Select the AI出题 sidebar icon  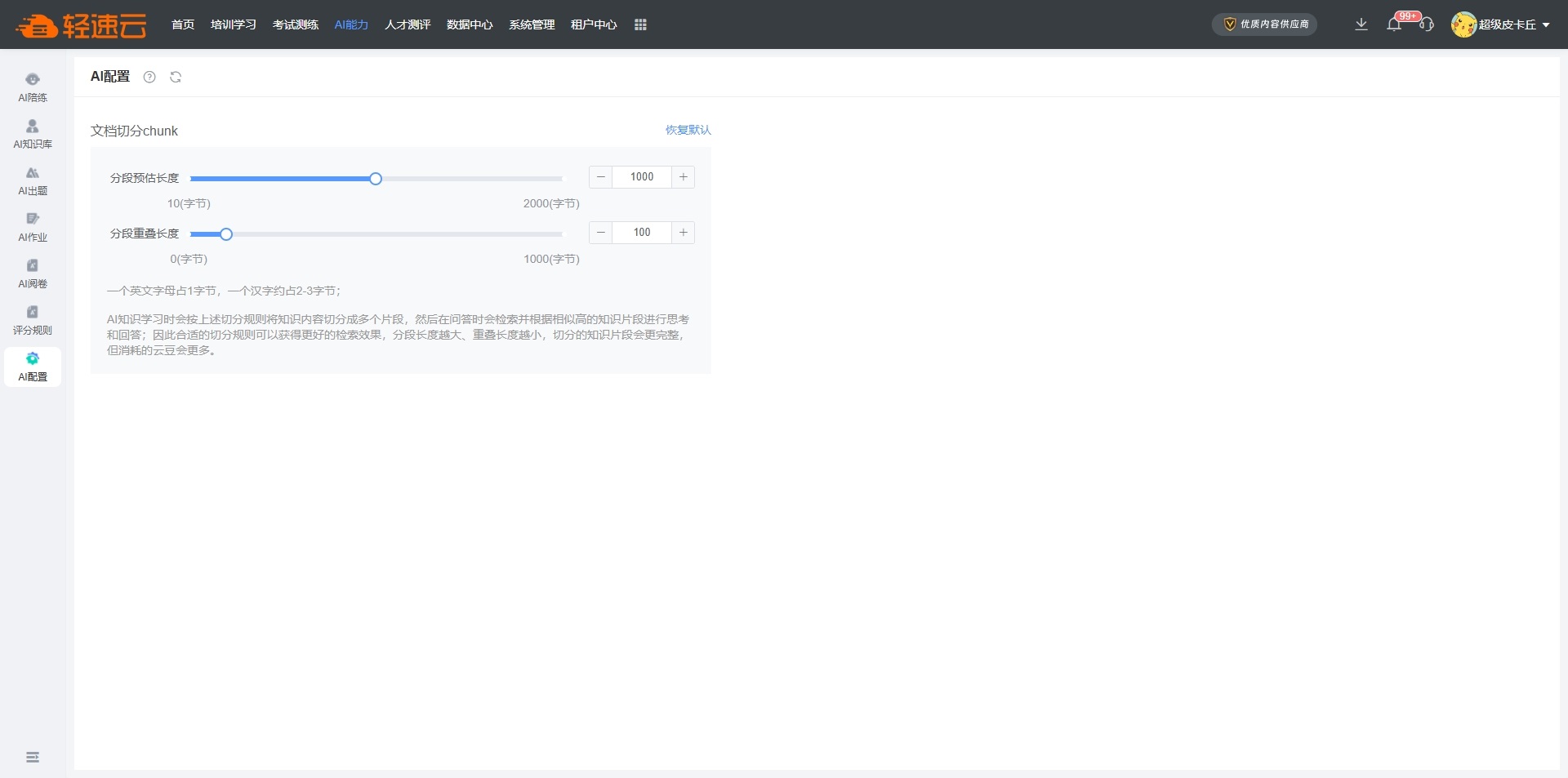point(33,180)
